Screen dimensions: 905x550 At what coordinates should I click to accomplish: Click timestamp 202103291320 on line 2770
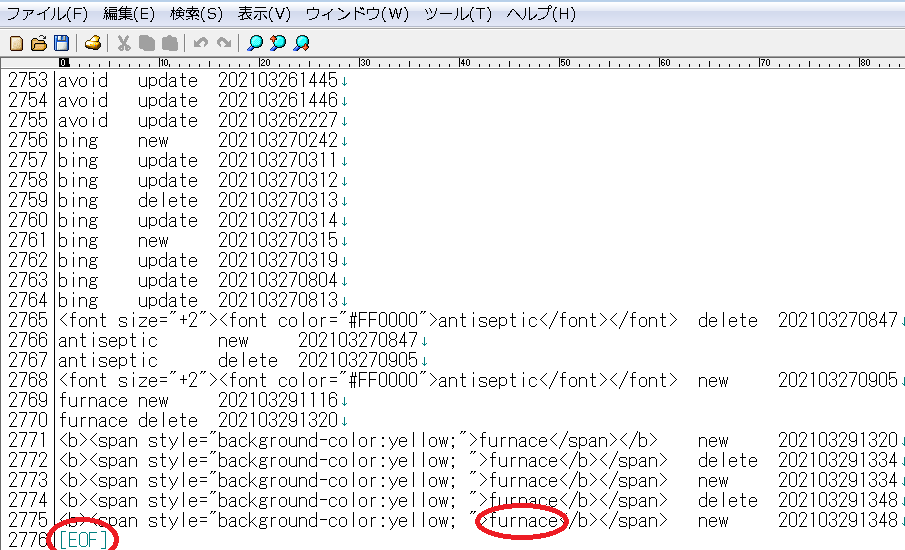(278, 420)
